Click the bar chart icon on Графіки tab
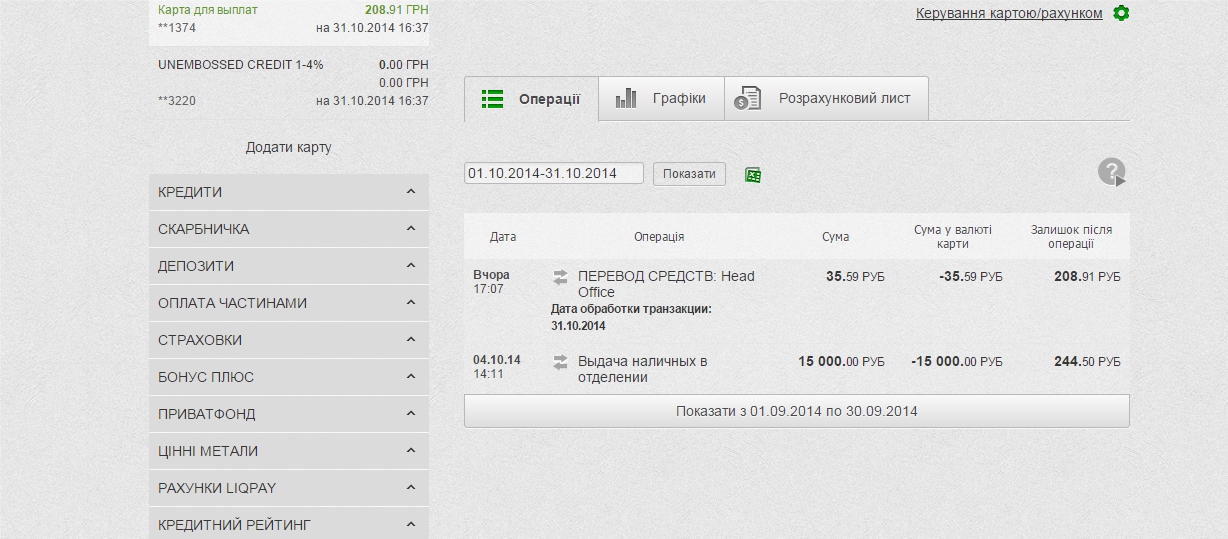This screenshot has height=539, width=1228. 626,98
